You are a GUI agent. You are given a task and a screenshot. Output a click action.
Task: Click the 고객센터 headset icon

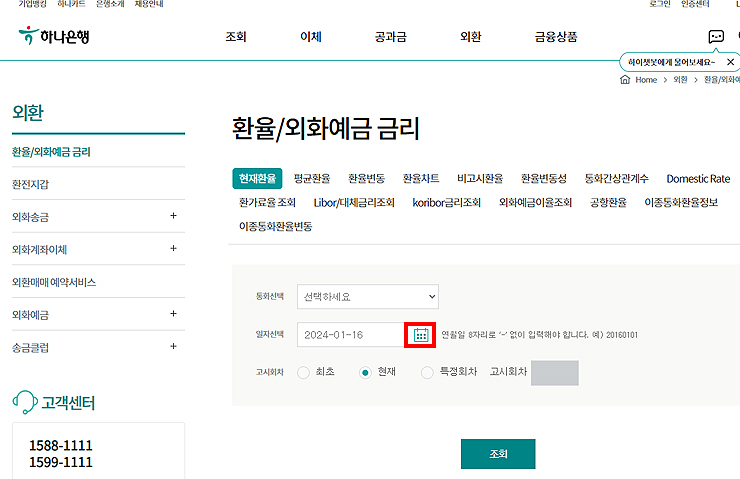25,402
